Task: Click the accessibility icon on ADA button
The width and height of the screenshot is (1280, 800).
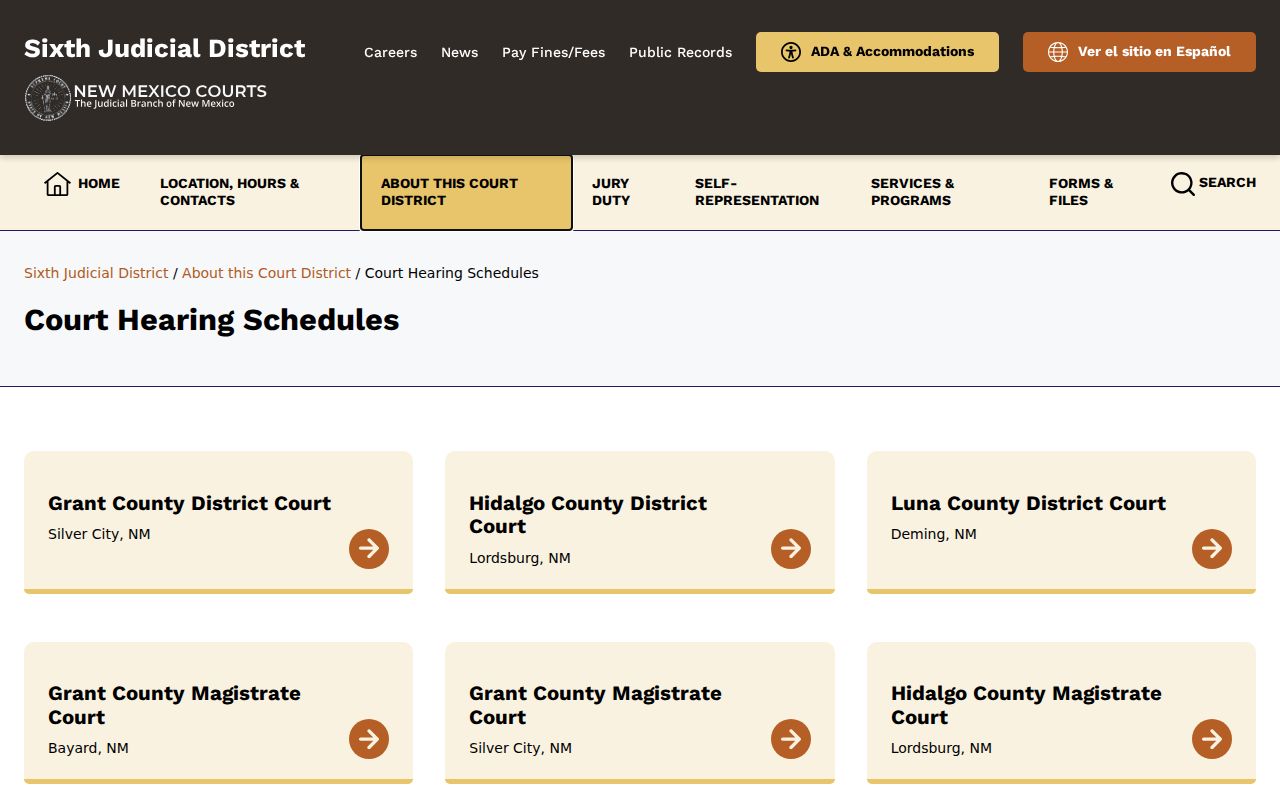Action: [x=791, y=52]
